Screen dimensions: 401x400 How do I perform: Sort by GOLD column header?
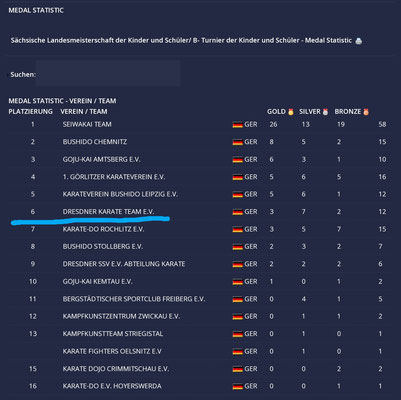276,112
